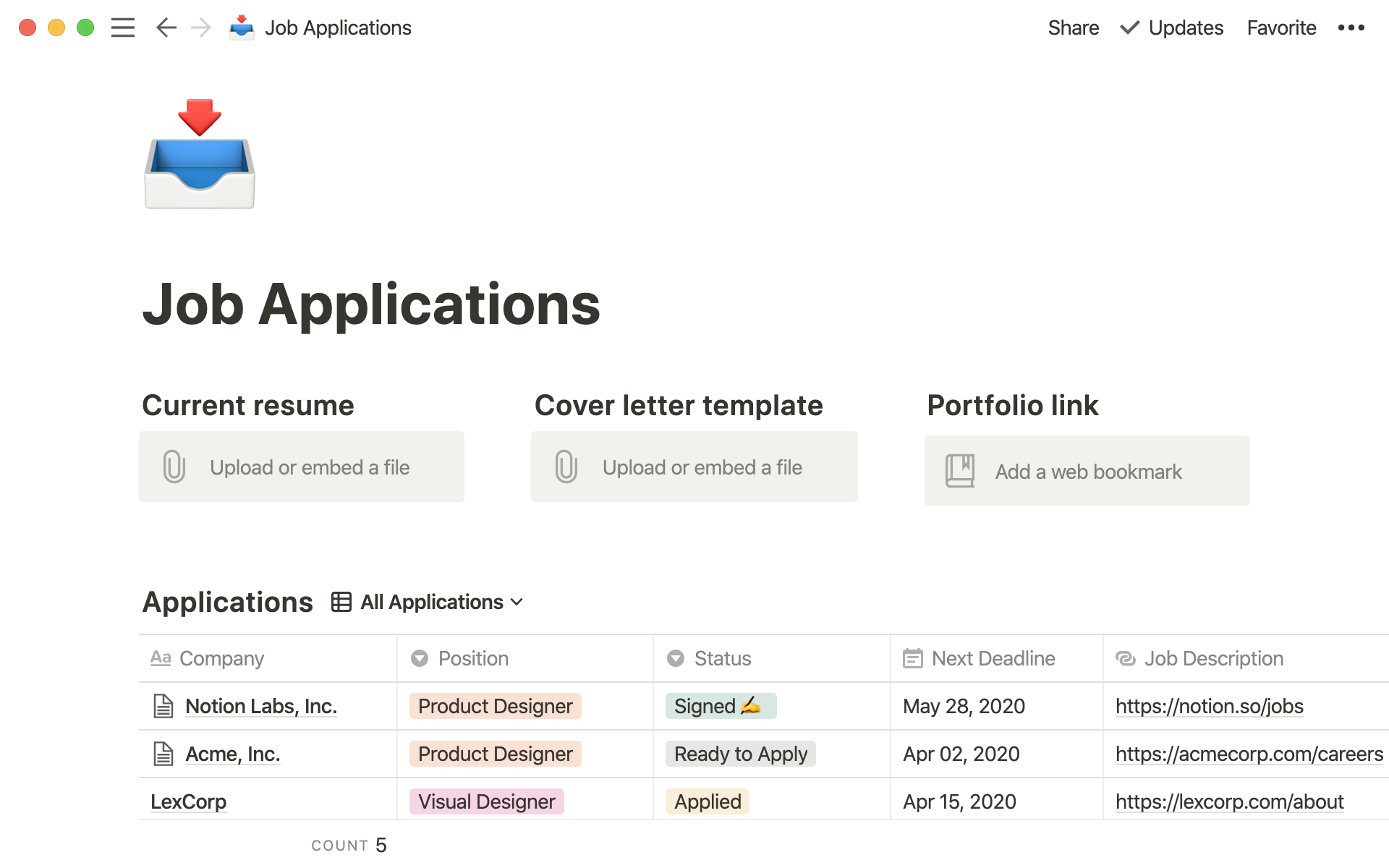Open the https://notion.so/jobs link
Image resolution: width=1389 pixels, height=868 pixels.
[1209, 706]
